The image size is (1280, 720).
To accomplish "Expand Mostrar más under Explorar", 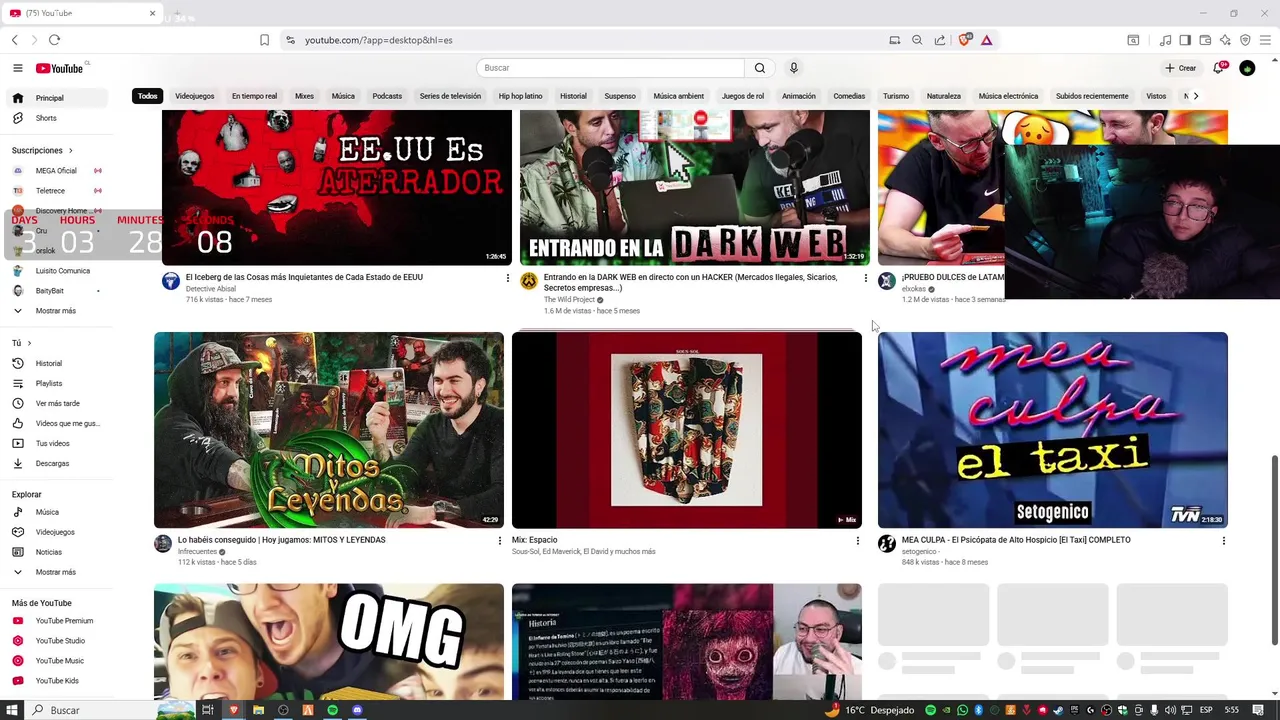I will click(x=59, y=572).
